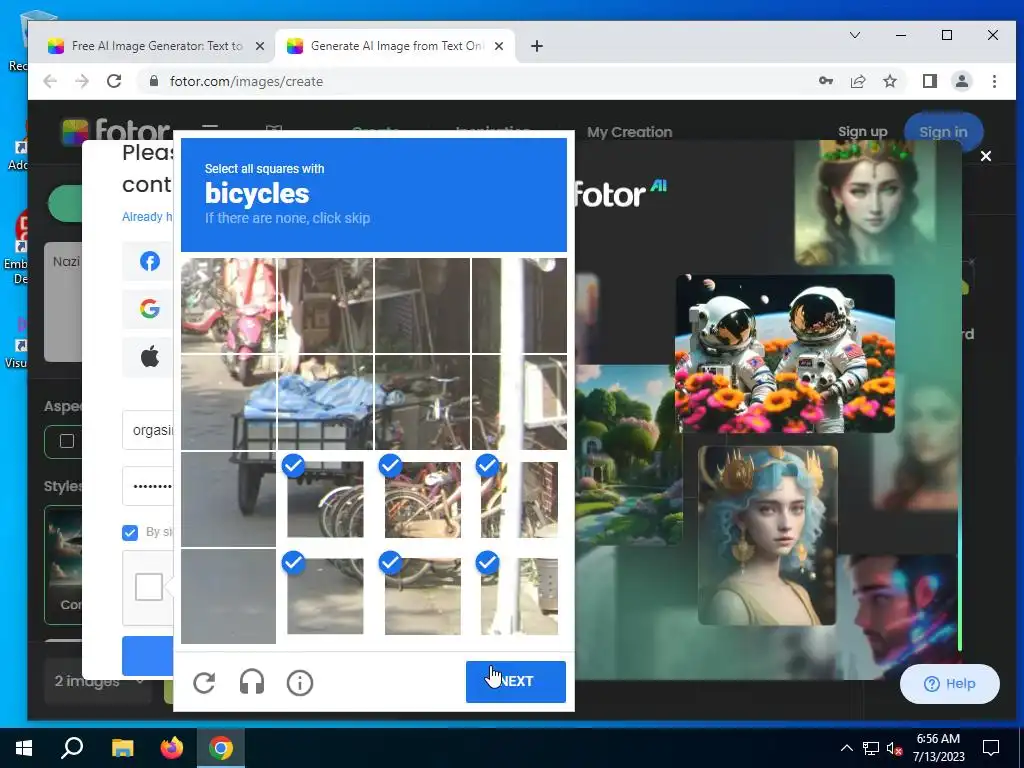The image size is (1024, 768).
Task: Open a new browser tab
Action: (x=537, y=46)
